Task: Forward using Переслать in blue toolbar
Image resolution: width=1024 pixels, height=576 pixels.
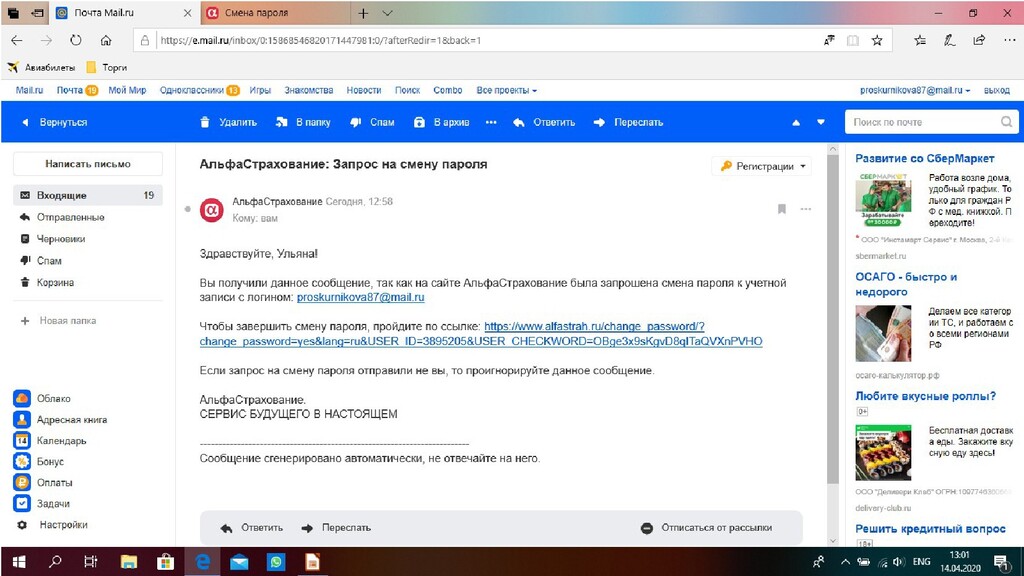Action: point(628,122)
